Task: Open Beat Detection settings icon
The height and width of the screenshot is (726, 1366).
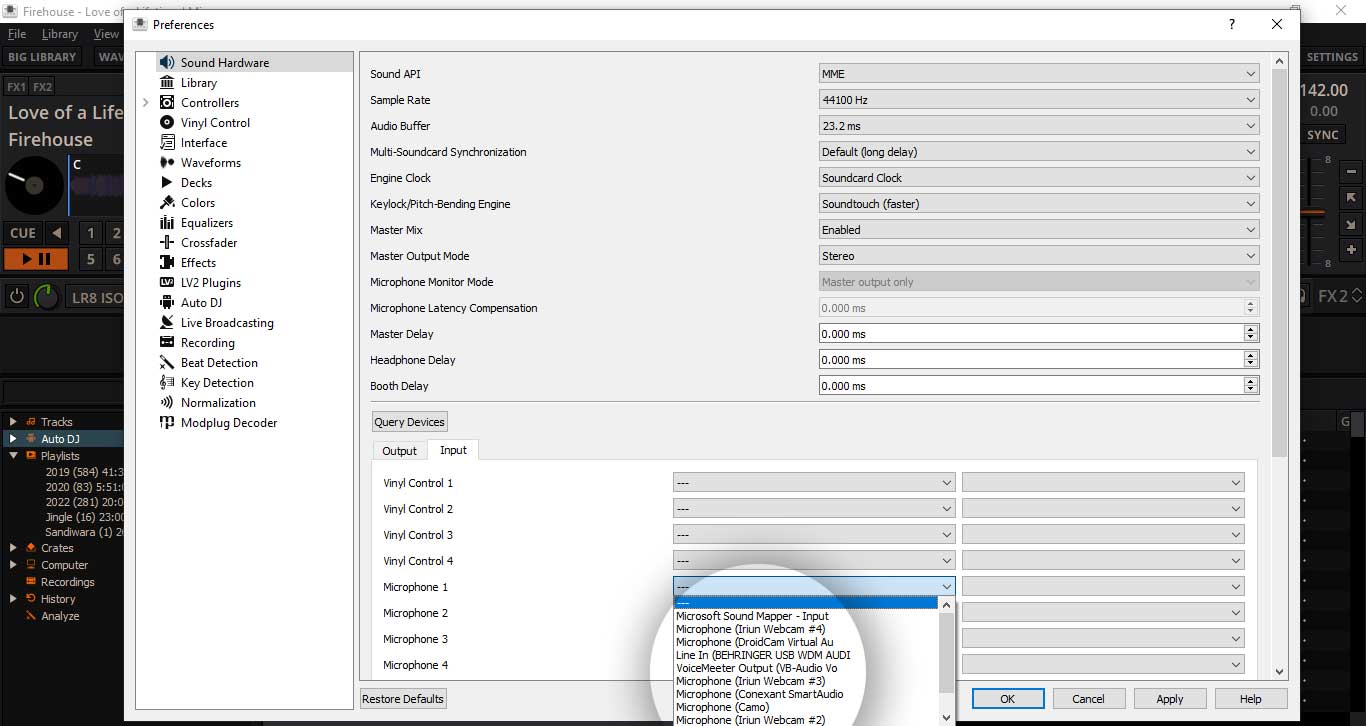Action: pos(167,363)
